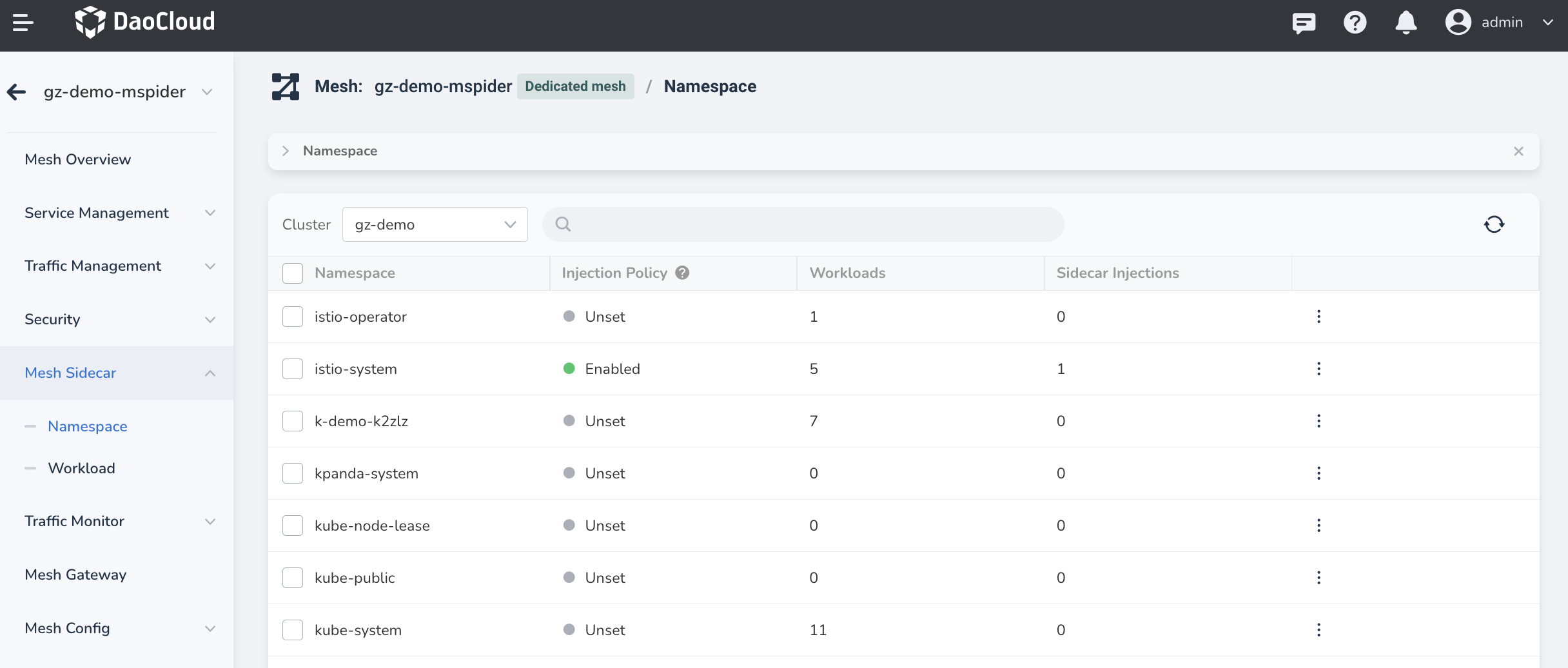
Task: Open the Cluster gz-demo dropdown
Action: (x=435, y=224)
